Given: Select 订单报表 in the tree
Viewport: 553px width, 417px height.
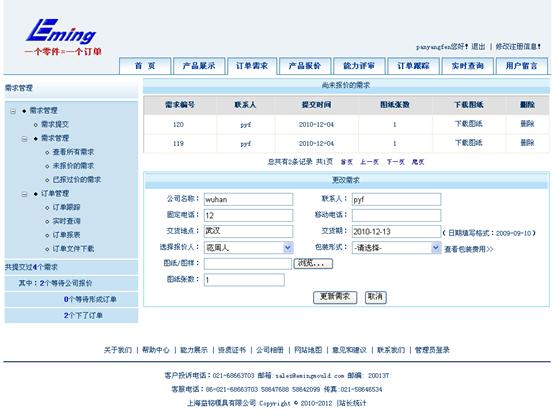Looking at the screenshot, I should 66,235.
